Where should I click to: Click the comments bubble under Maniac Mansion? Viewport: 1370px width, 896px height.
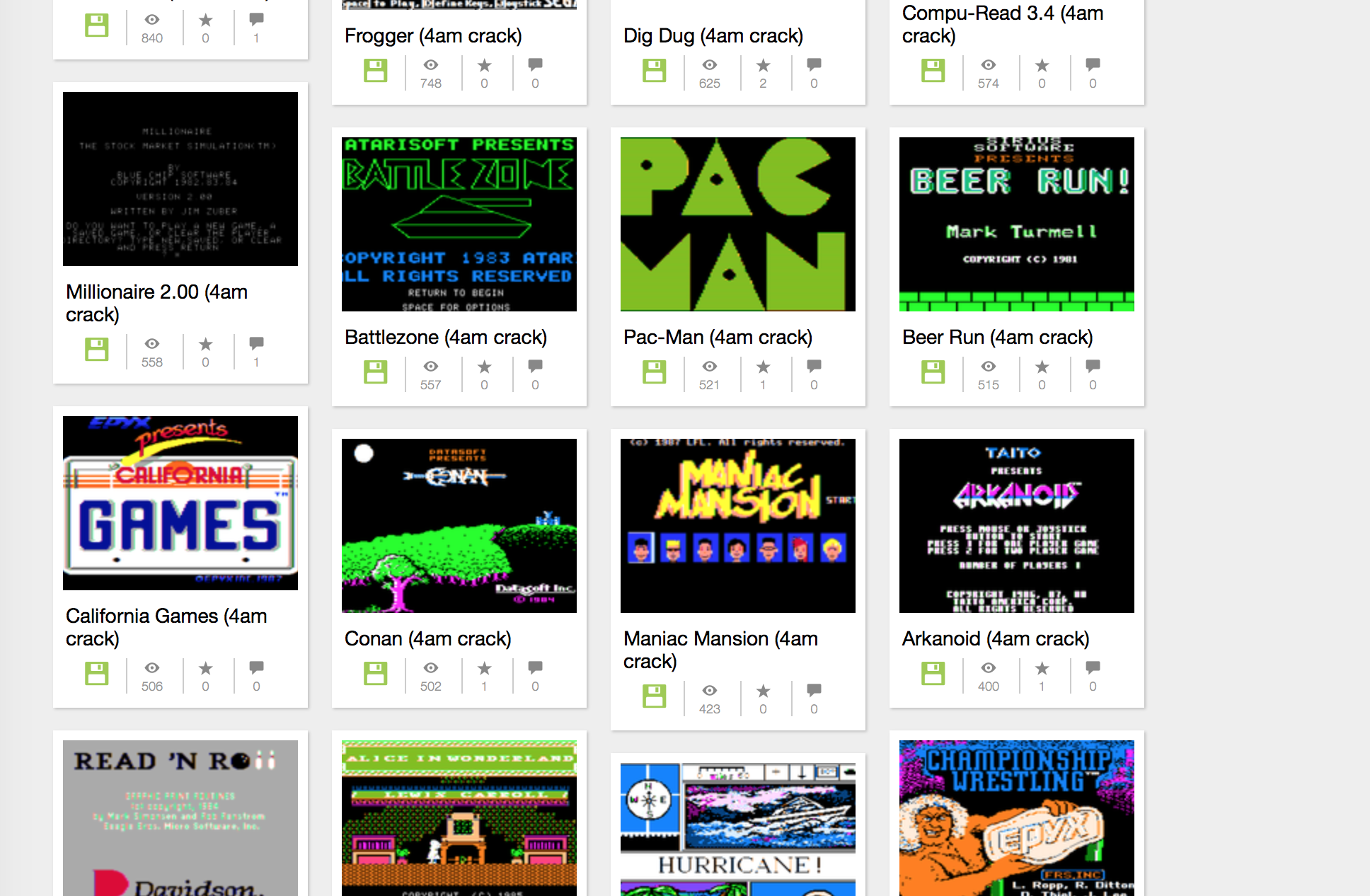(814, 690)
